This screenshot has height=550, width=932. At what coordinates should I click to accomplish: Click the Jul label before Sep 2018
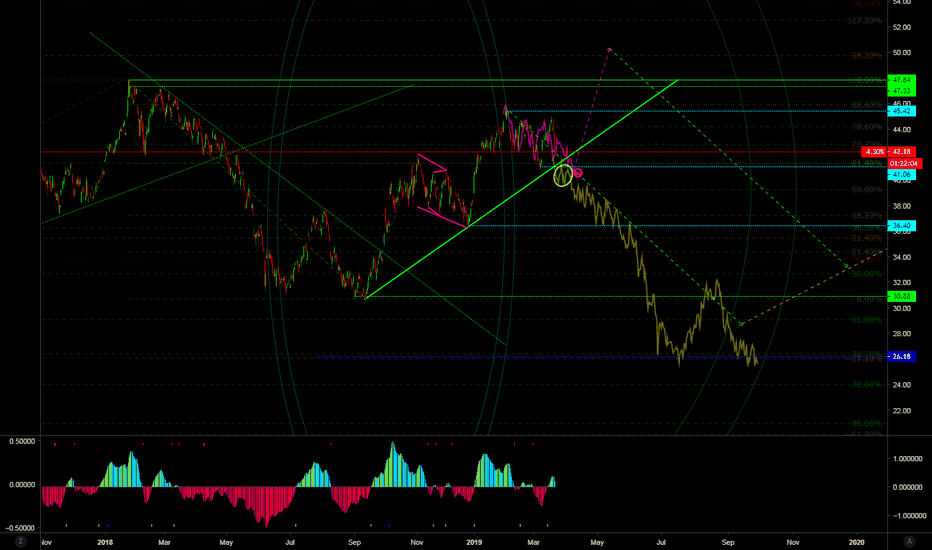click(x=290, y=542)
